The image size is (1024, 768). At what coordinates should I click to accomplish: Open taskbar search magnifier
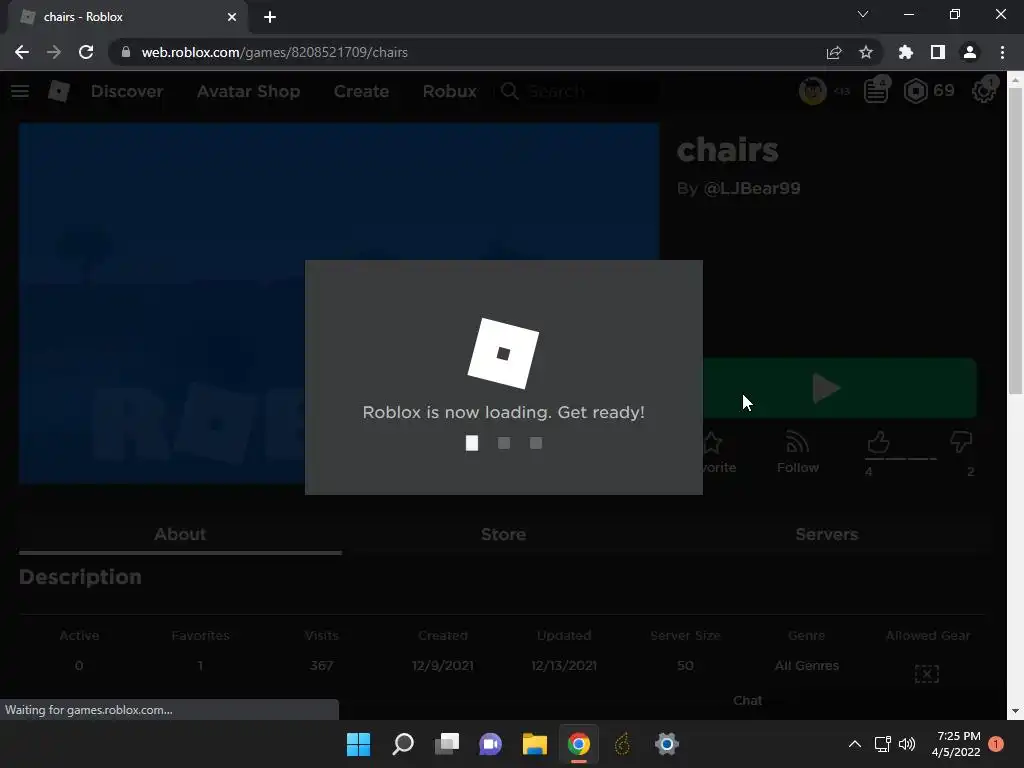(x=403, y=744)
